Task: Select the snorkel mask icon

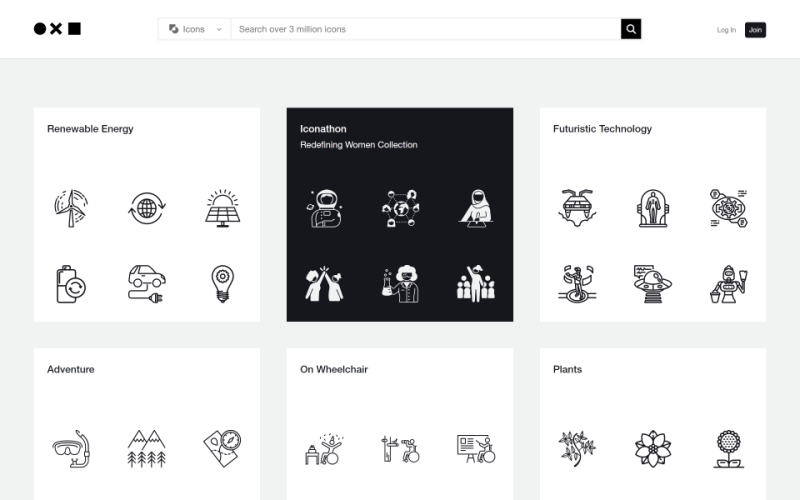Action: click(71, 449)
